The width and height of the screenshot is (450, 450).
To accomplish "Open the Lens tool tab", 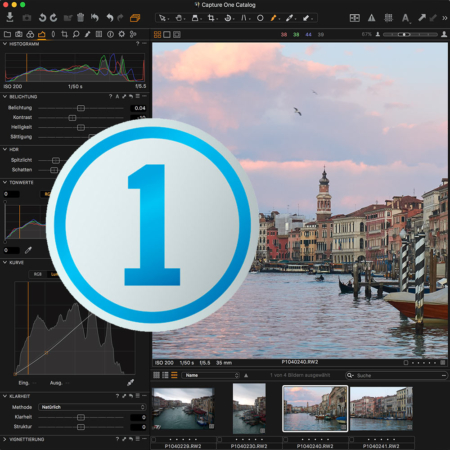I will click(53, 34).
